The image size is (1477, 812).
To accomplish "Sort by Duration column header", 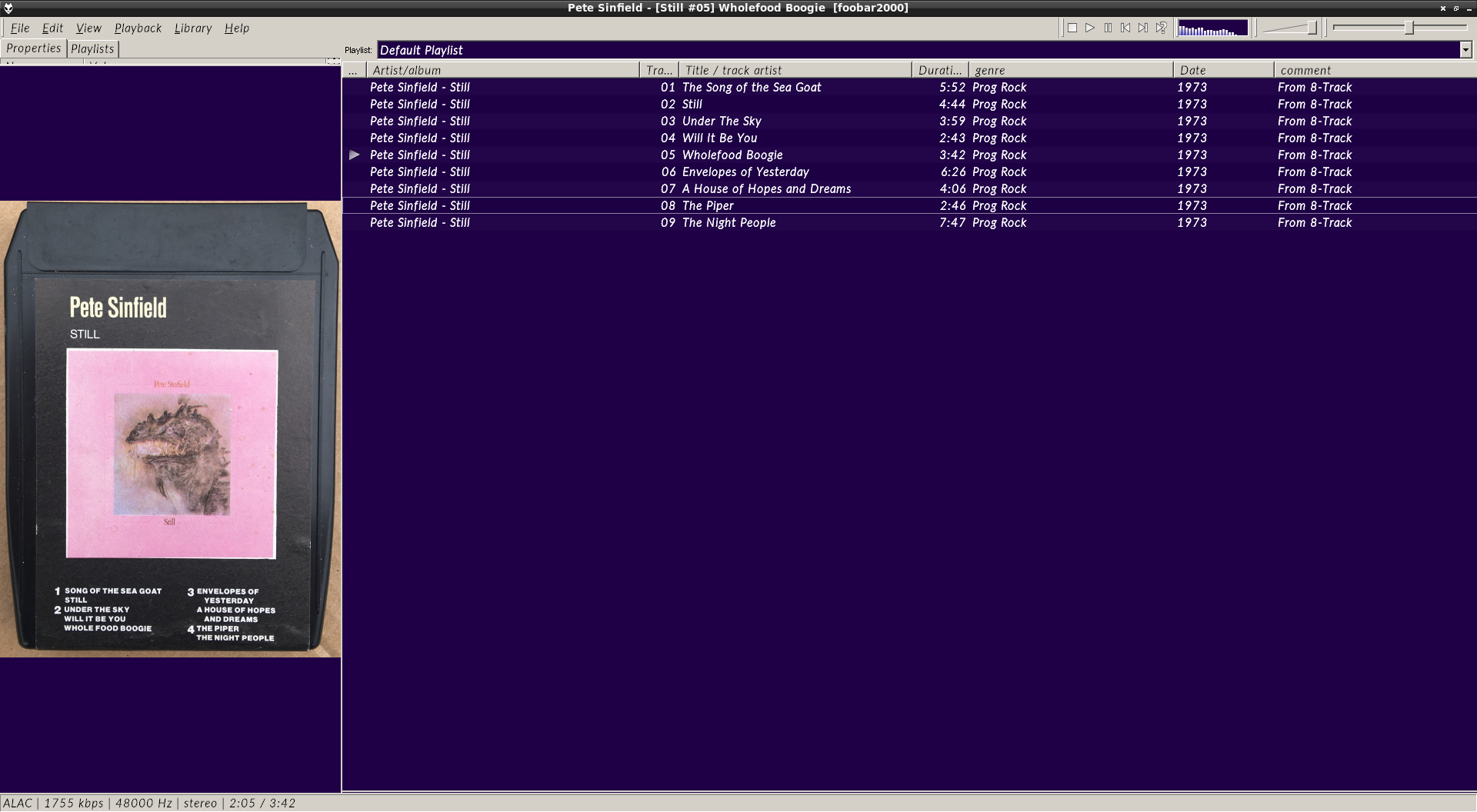I will point(940,70).
